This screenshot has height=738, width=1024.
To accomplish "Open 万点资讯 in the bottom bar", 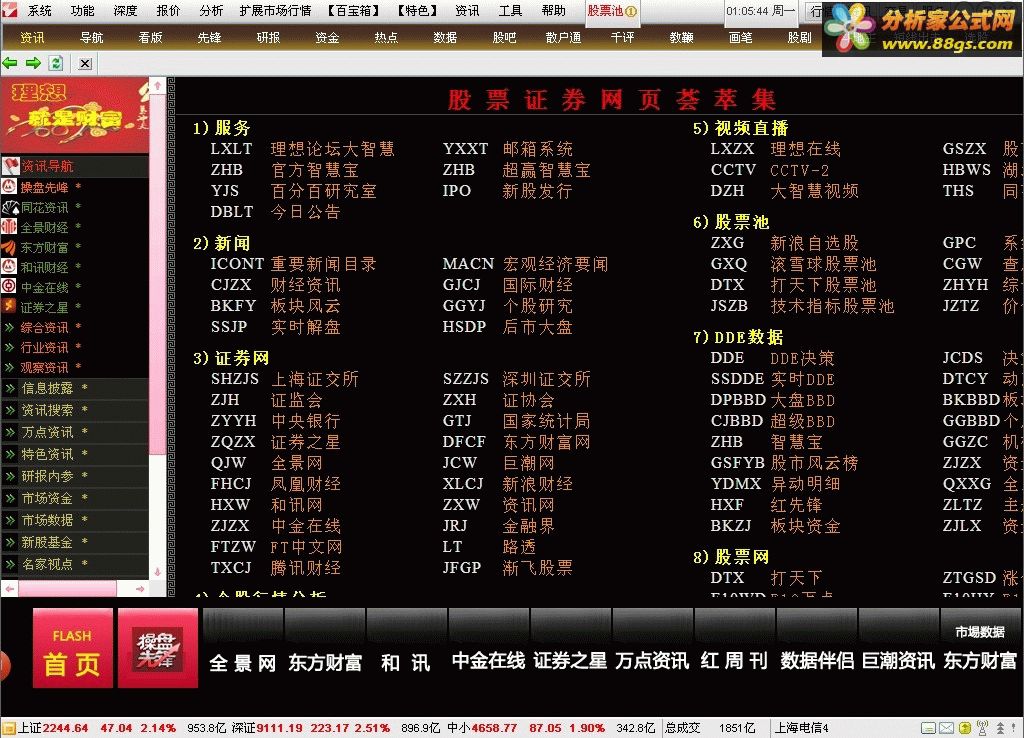I will 652,661.
